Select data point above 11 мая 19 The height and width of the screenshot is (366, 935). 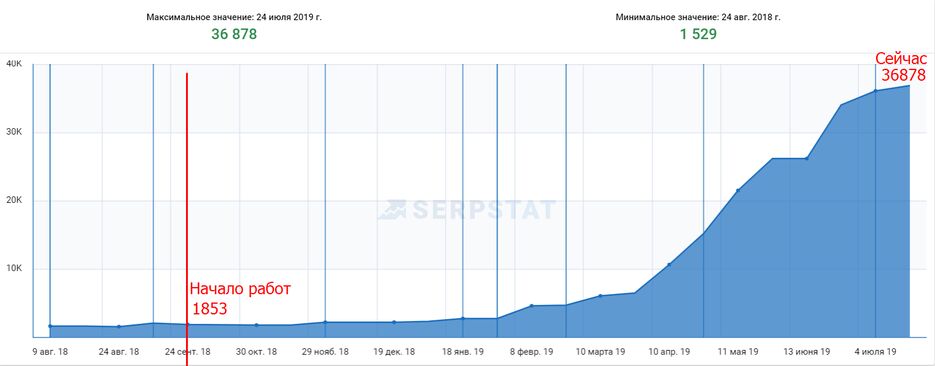point(738,190)
